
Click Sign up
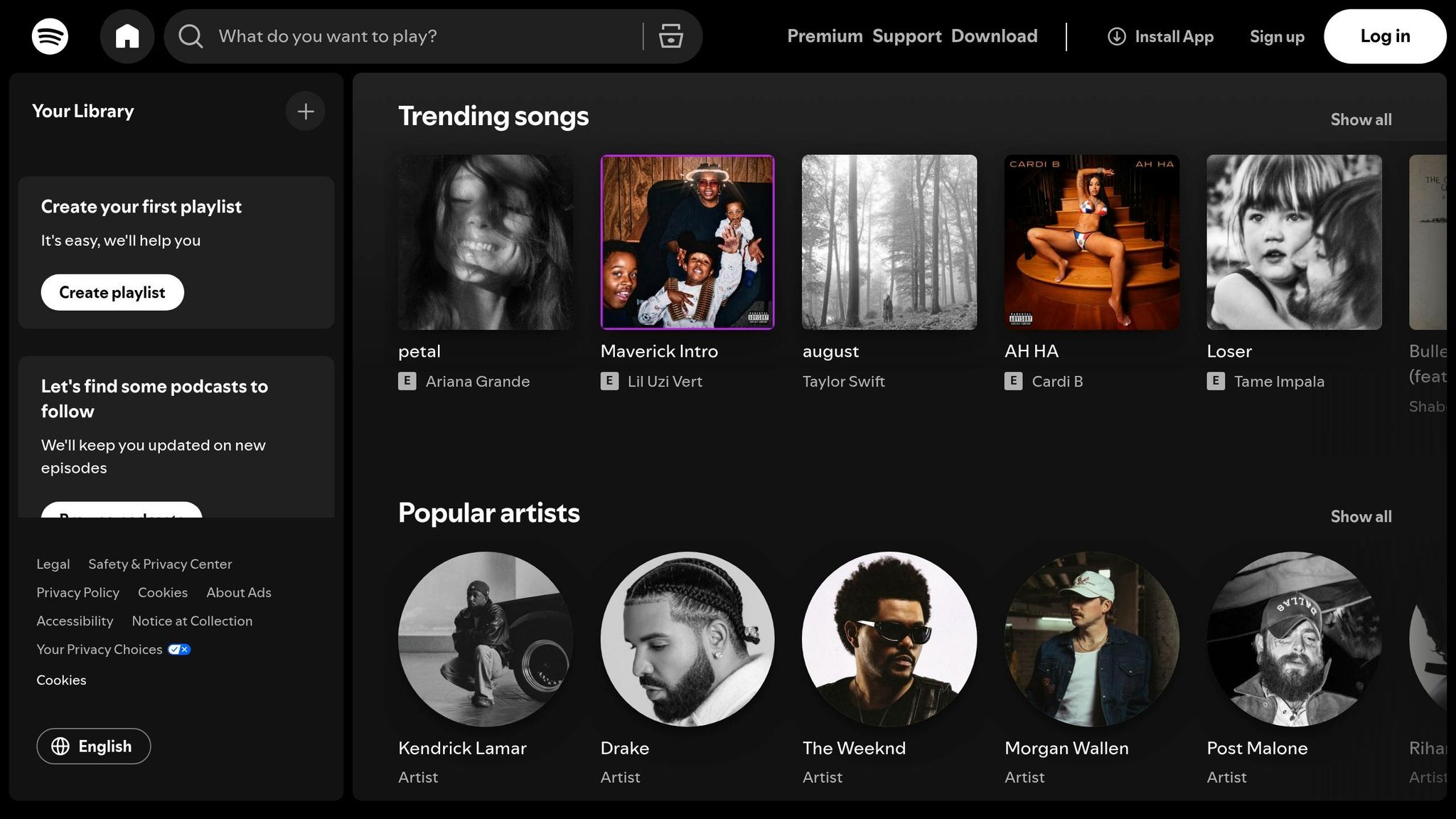tap(1277, 36)
